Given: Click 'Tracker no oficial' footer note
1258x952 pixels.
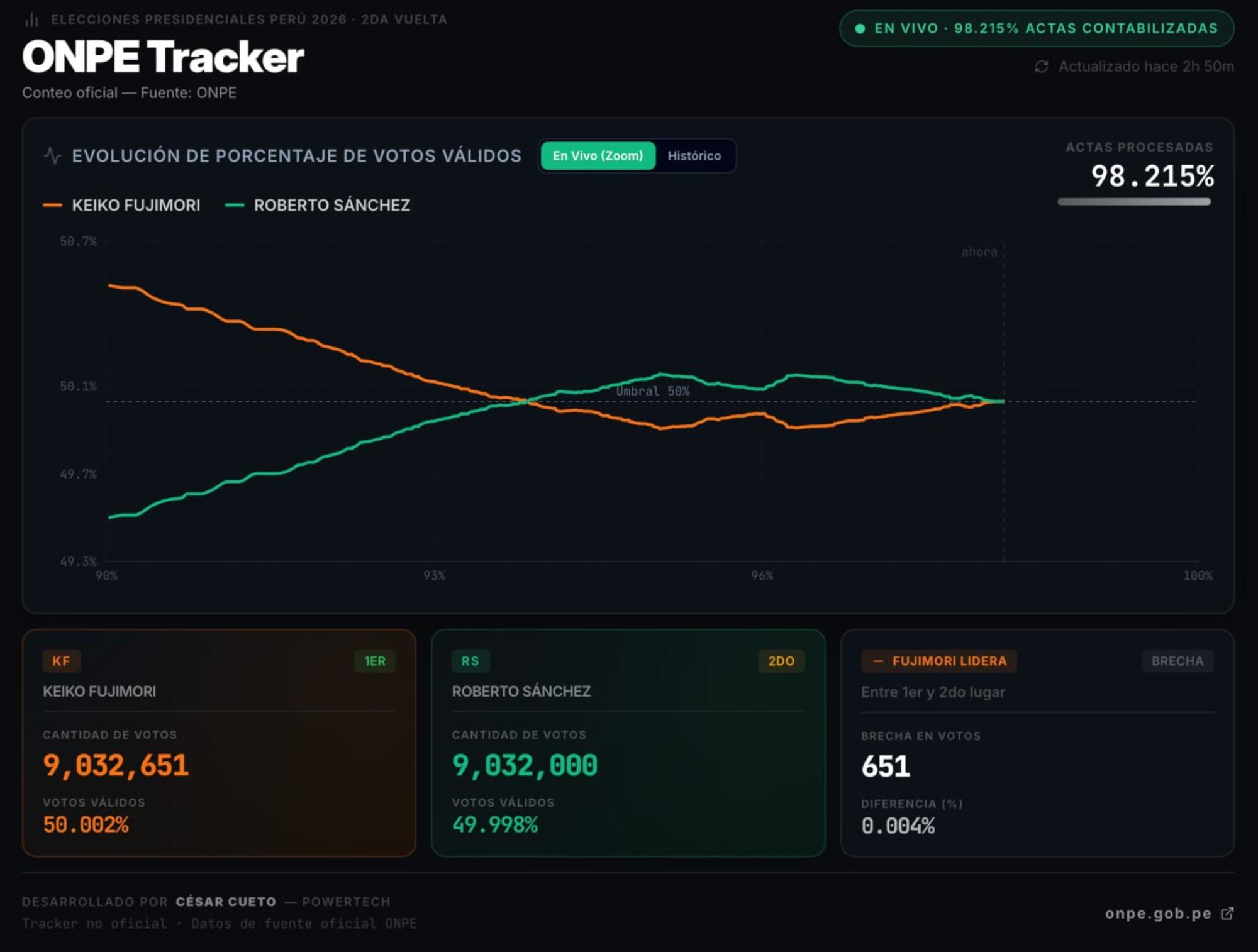Looking at the screenshot, I should tap(94, 924).
